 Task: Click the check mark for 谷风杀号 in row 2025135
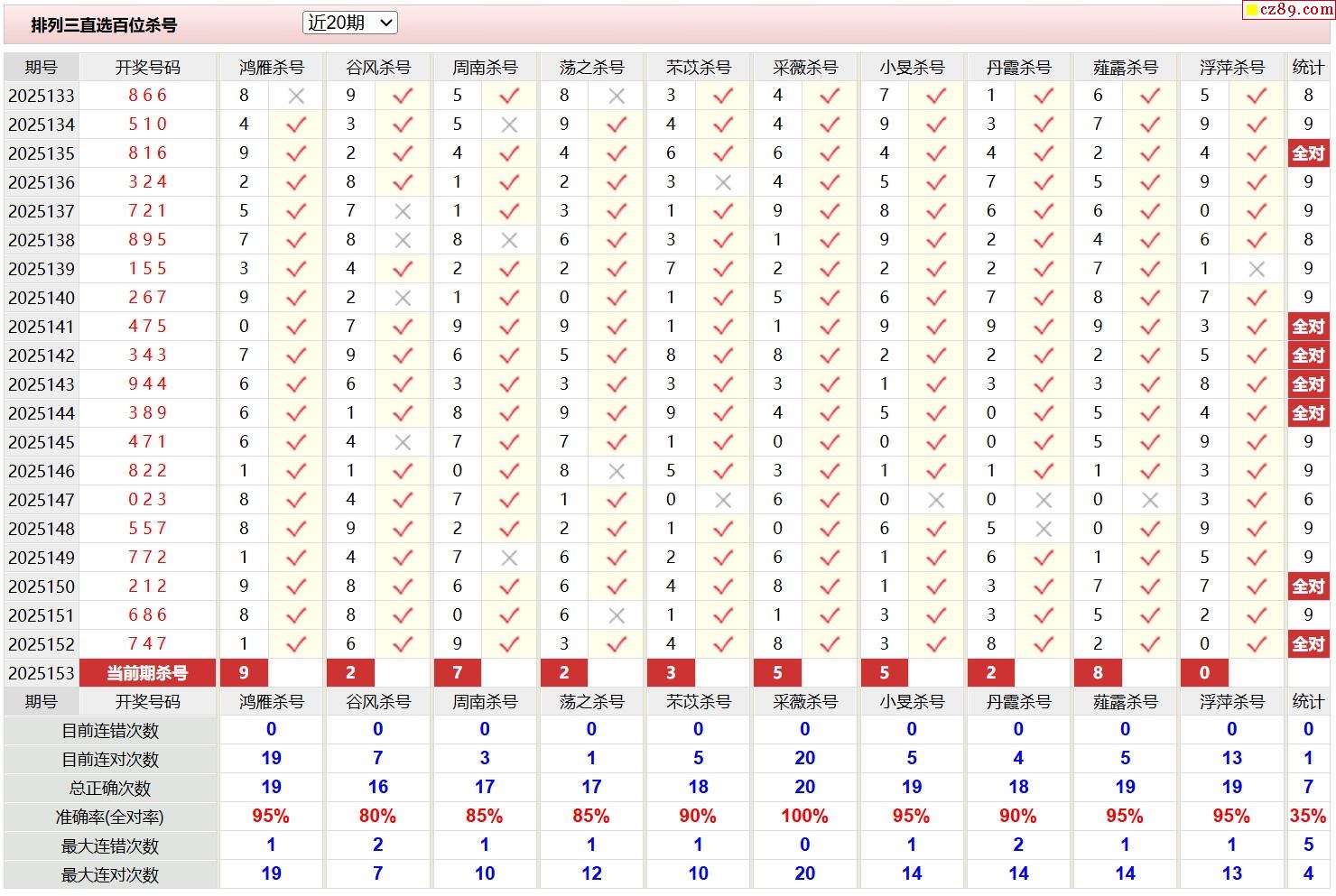tap(403, 153)
